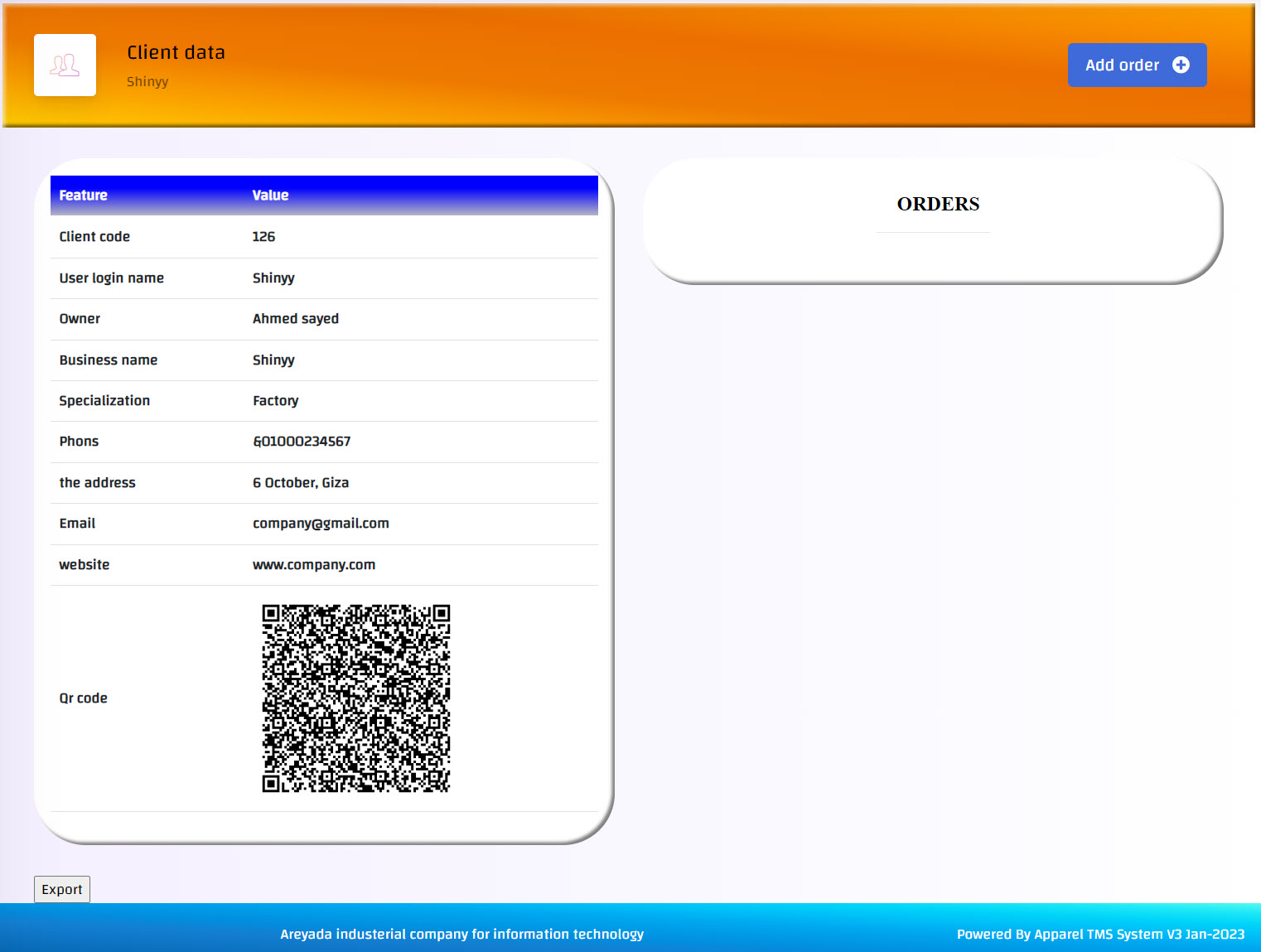Click the User login name row label
Viewport: 1261px width, 952px height.
[111, 278]
